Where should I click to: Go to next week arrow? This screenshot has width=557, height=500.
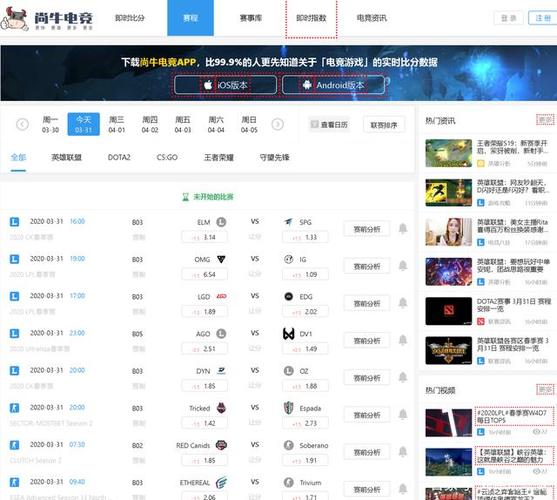tap(277, 124)
